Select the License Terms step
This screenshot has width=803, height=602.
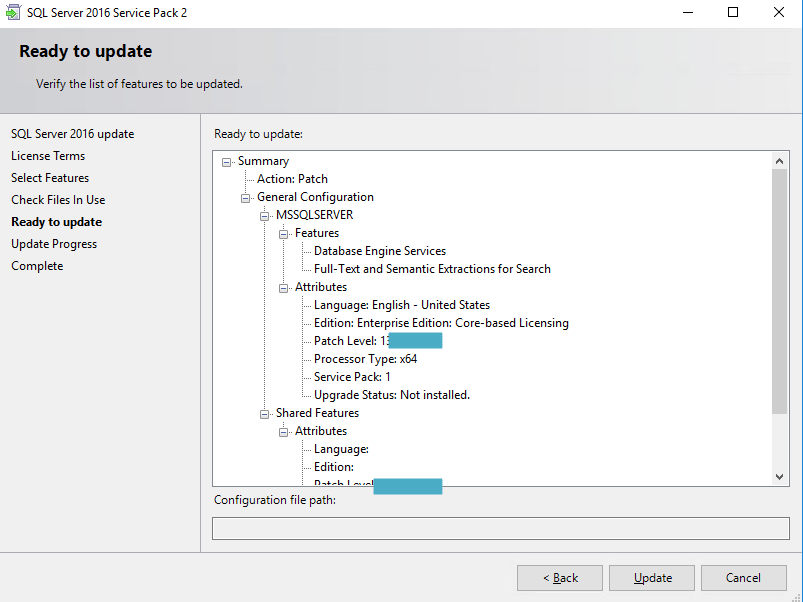pos(48,156)
